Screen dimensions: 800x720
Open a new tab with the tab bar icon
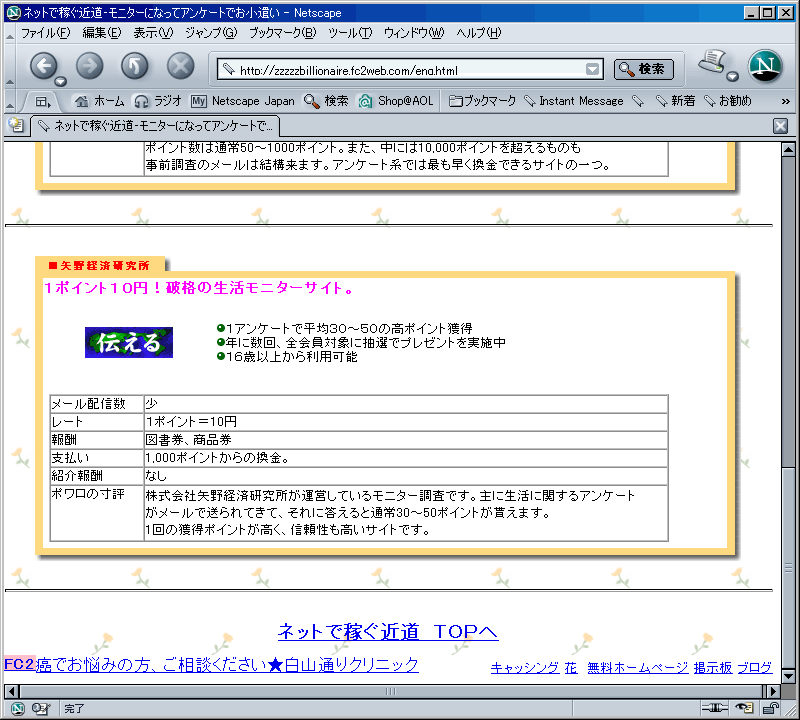click(x=16, y=126)
